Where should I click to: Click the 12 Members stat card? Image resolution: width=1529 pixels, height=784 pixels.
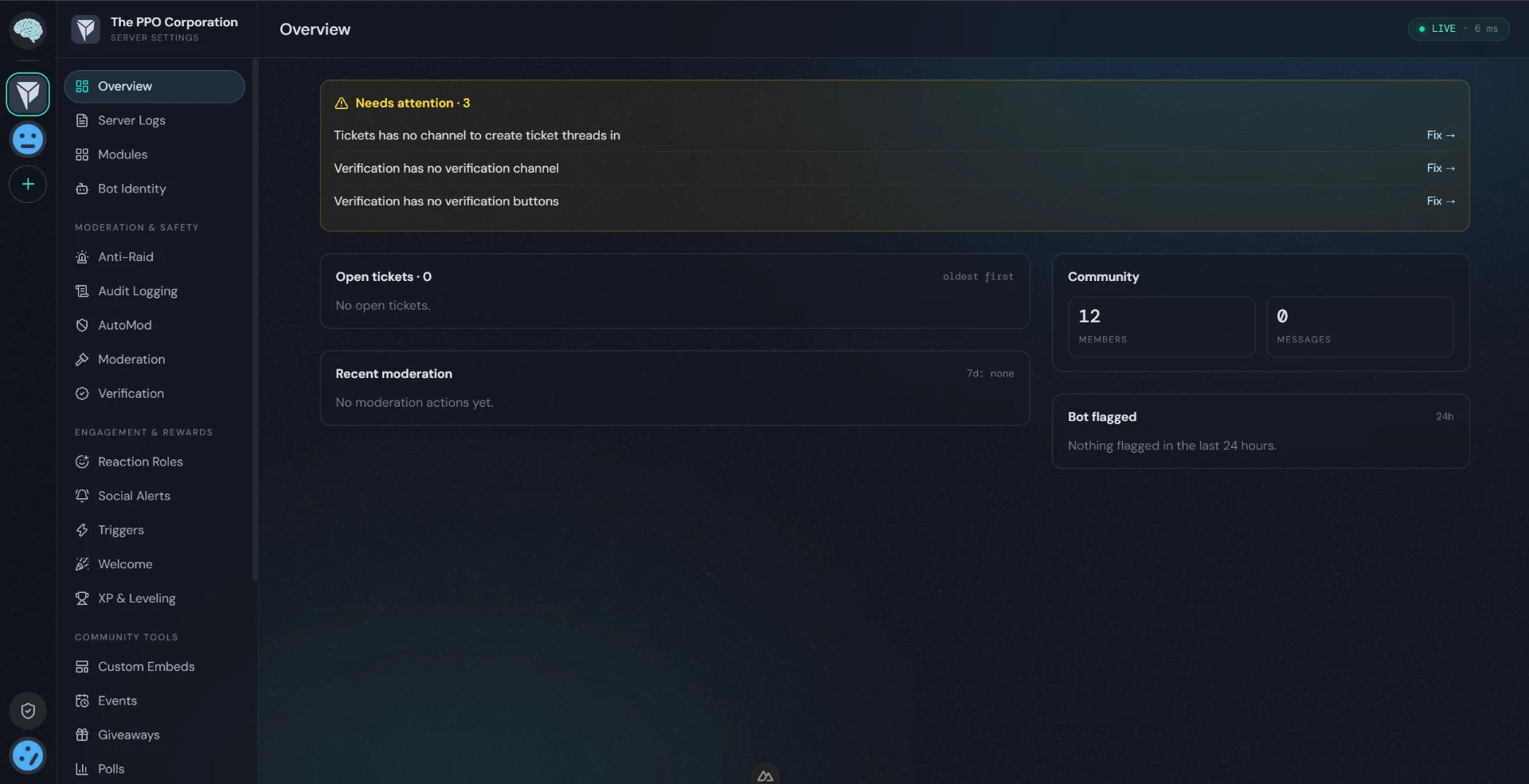(1161, 327)
